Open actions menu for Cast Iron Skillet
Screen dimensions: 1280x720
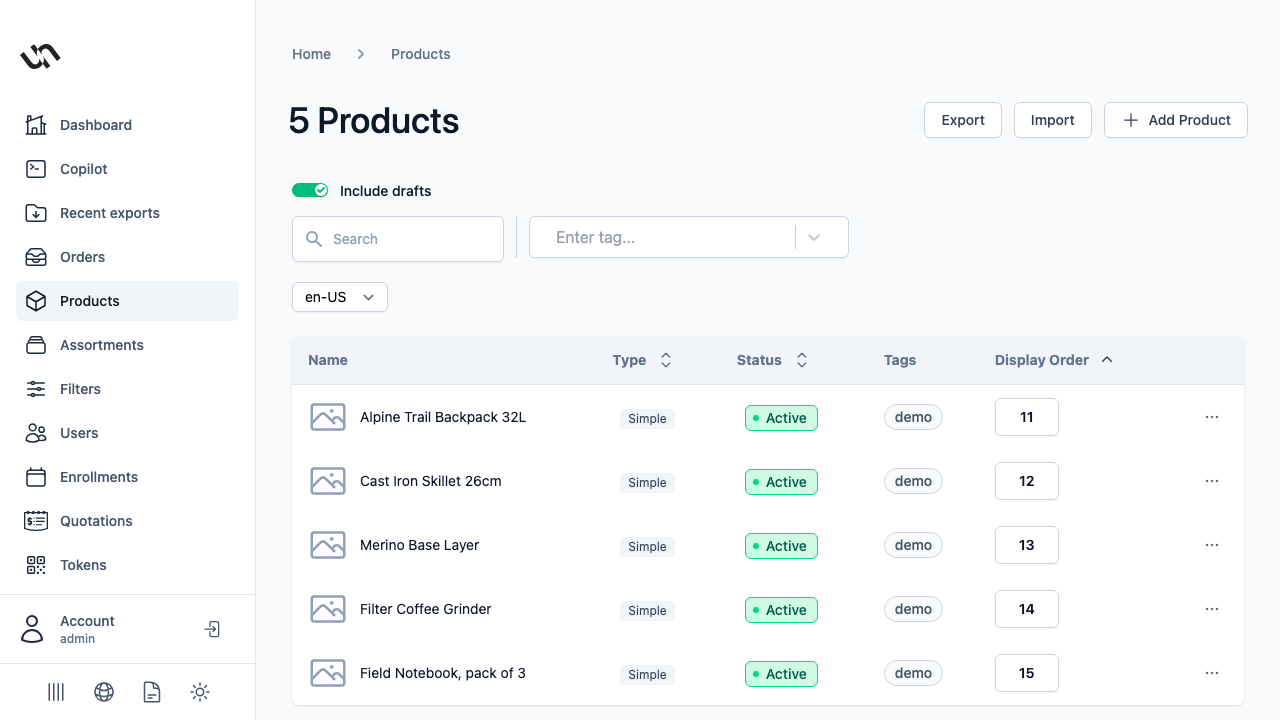pyautogui.click(x=1212, y=481)
